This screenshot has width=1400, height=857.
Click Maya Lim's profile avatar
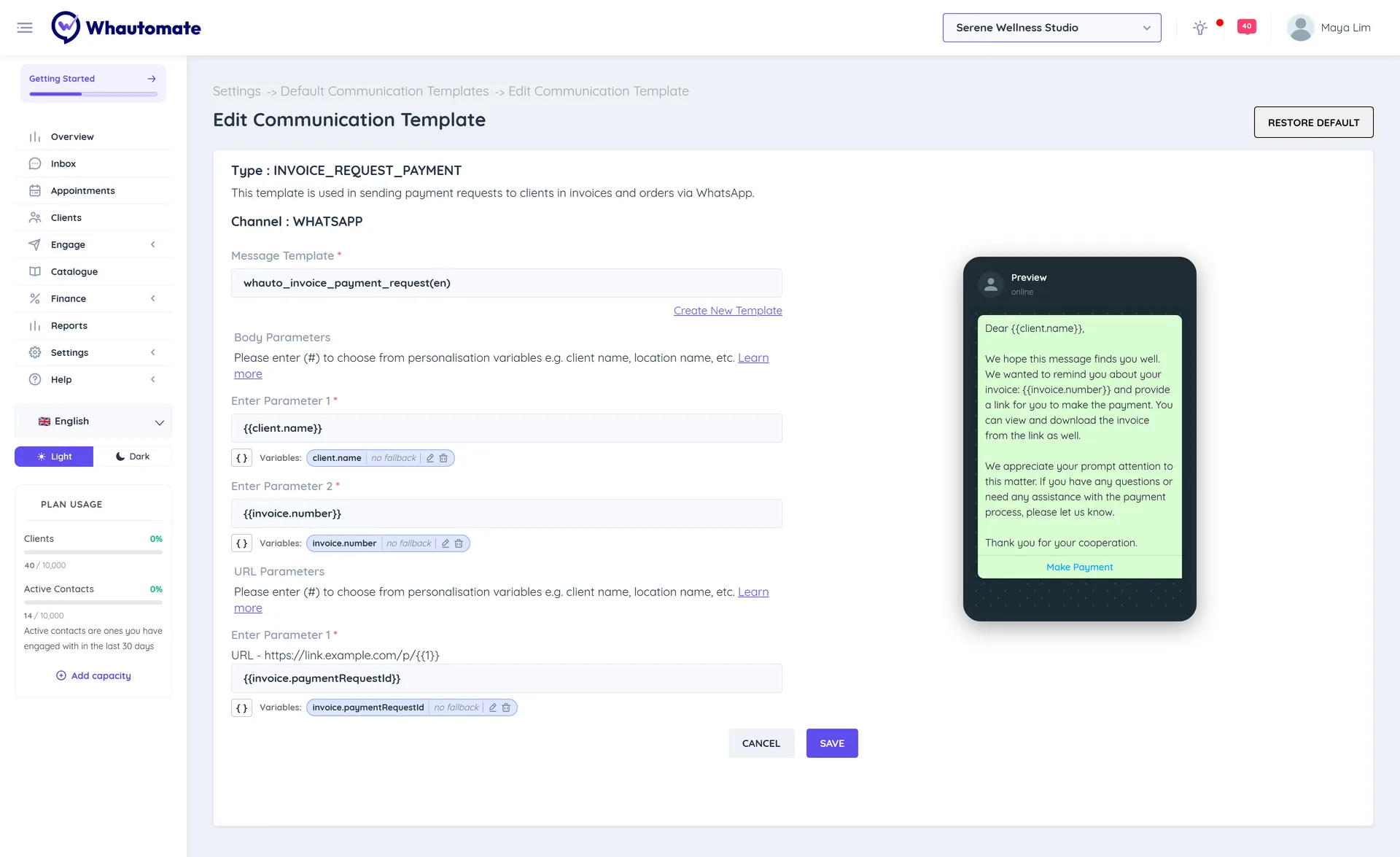[x=1300, y=28]
